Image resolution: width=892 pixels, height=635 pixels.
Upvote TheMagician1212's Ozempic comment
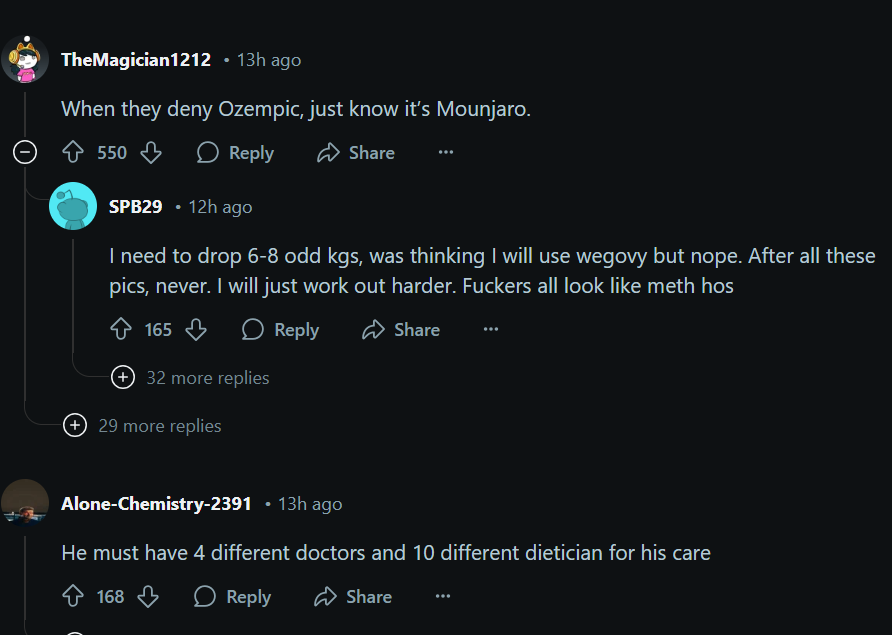(73, 153)
